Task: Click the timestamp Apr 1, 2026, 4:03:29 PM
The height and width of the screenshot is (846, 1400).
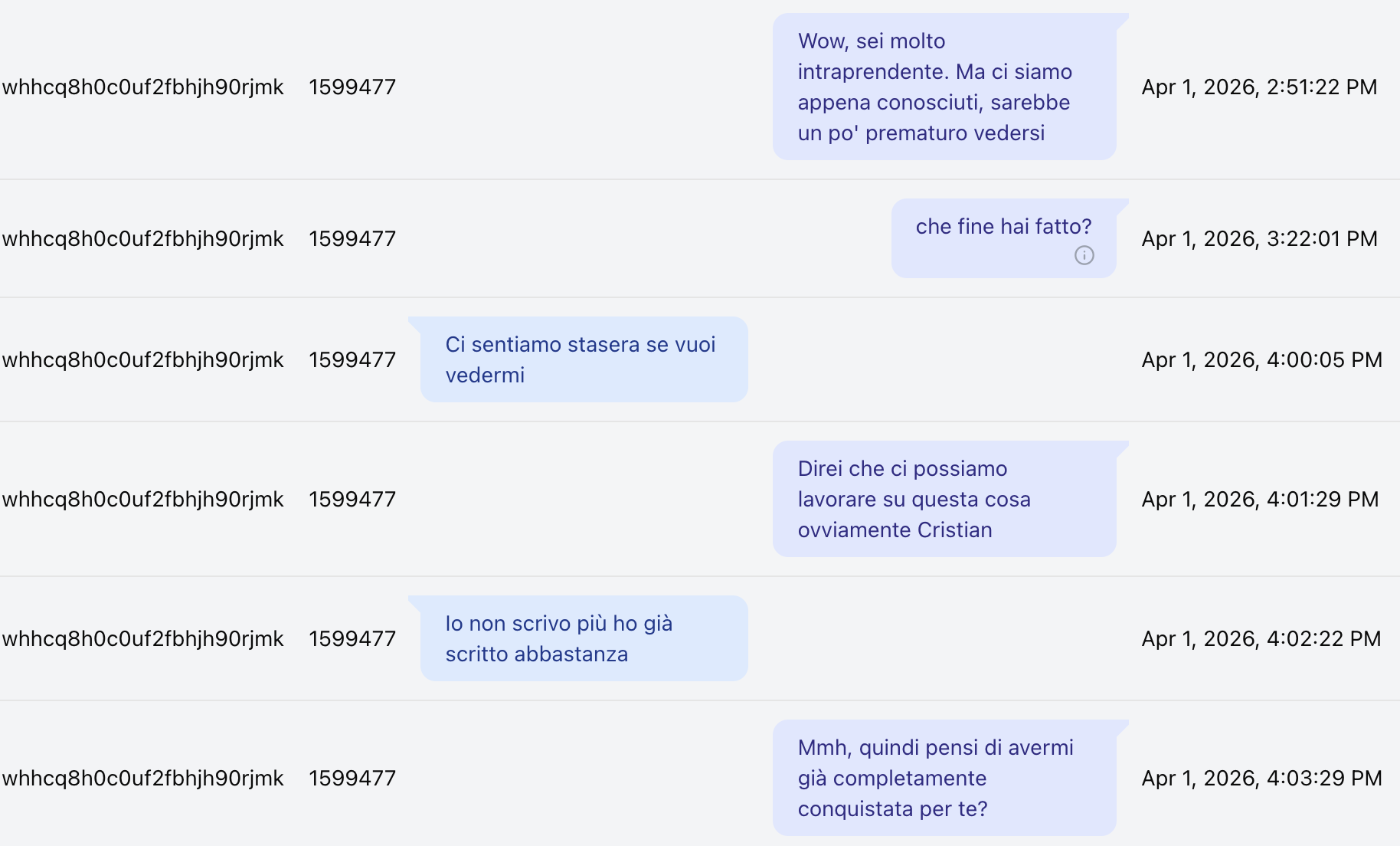Action: (1261, 779)
